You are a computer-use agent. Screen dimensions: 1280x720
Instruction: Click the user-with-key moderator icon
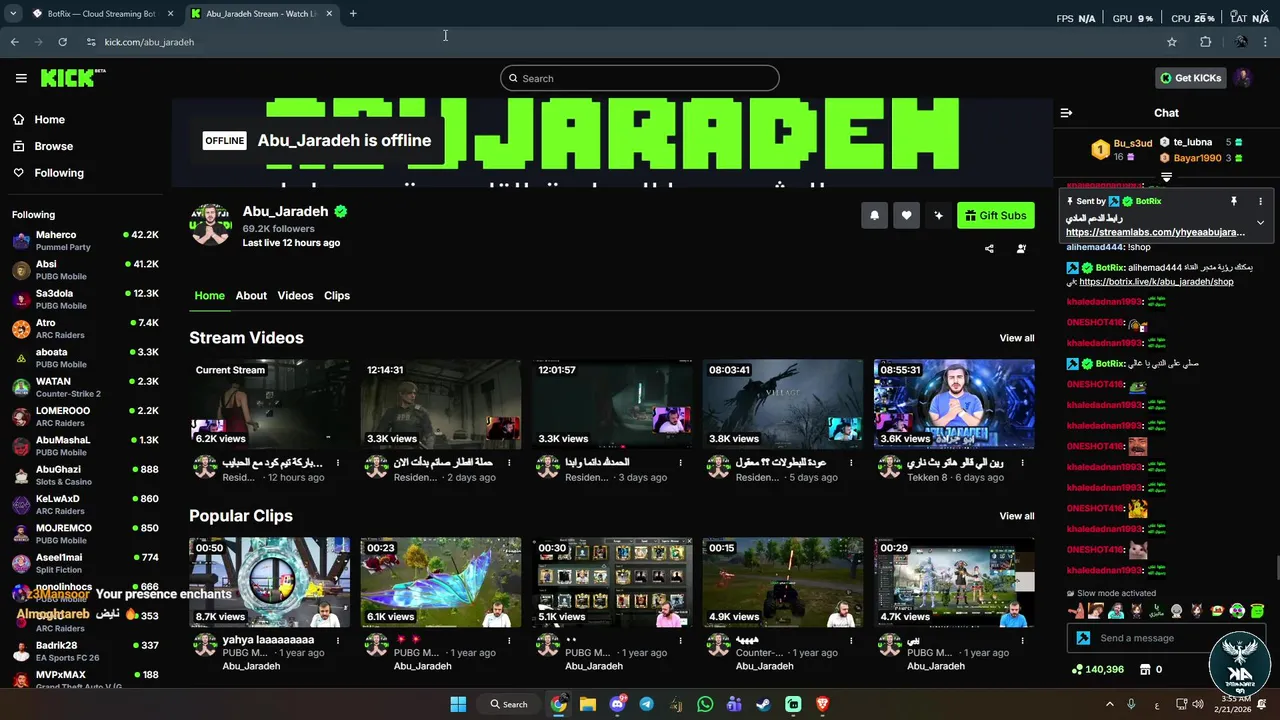tap(1021, 249)
